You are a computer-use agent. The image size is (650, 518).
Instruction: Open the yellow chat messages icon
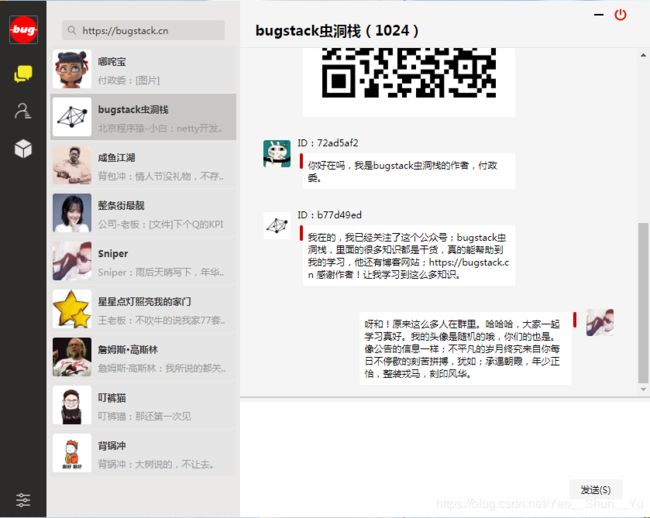(23, 74)
